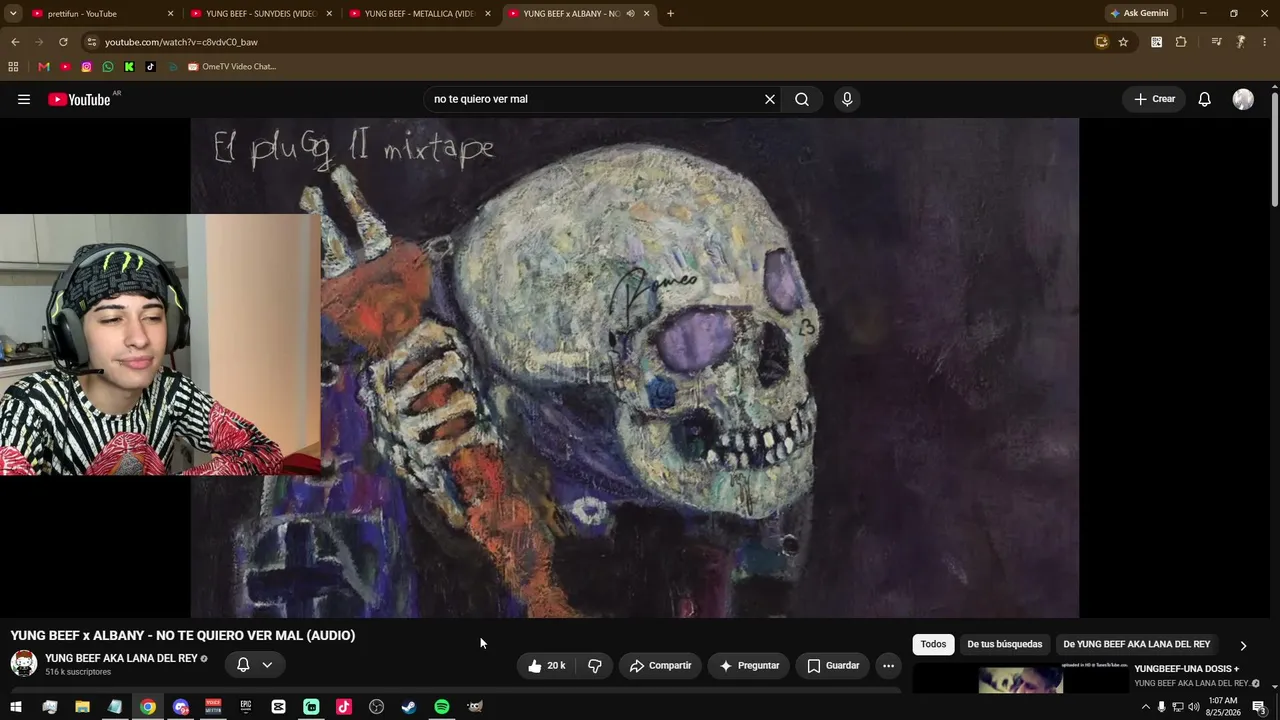The height and width of the screenshot is (720, 1280).
Task: Dislike the video
Action: coord(594,666)
